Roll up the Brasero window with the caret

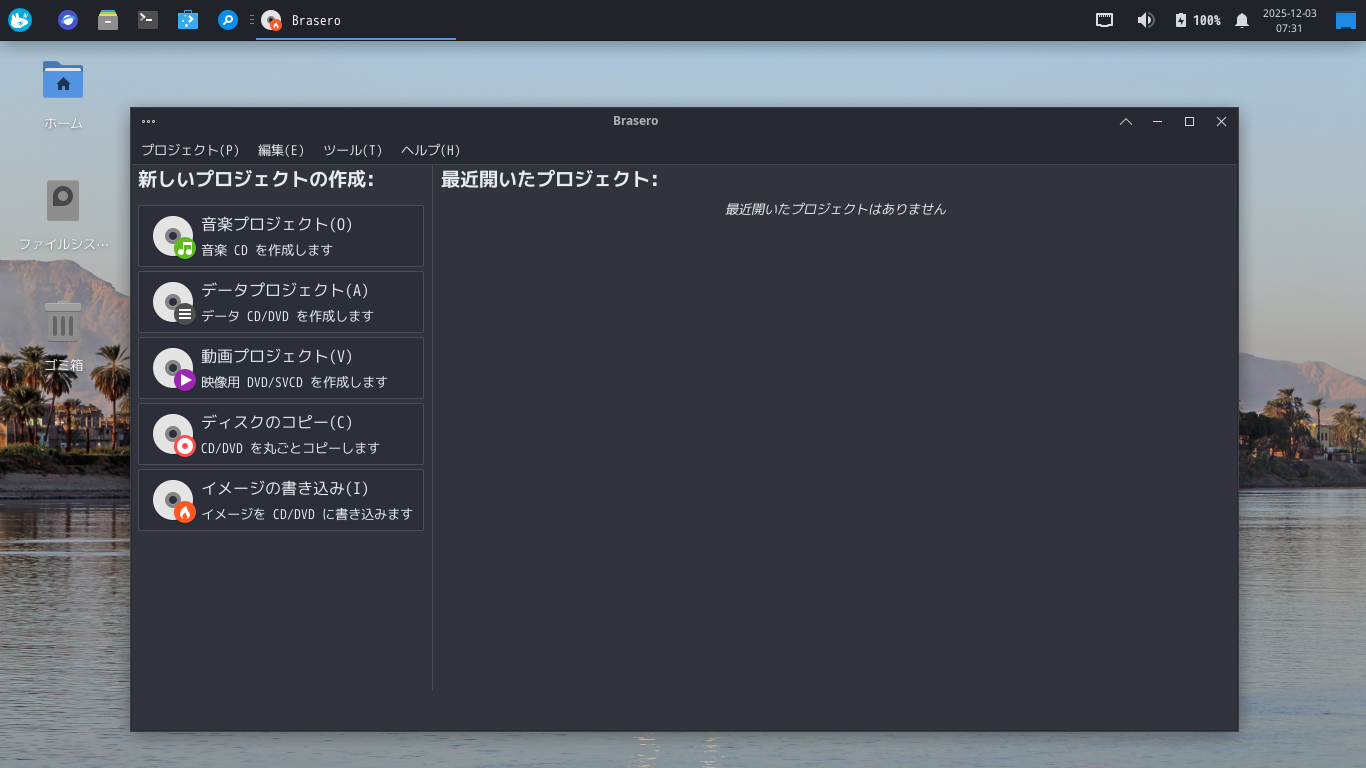[1126, 121]
